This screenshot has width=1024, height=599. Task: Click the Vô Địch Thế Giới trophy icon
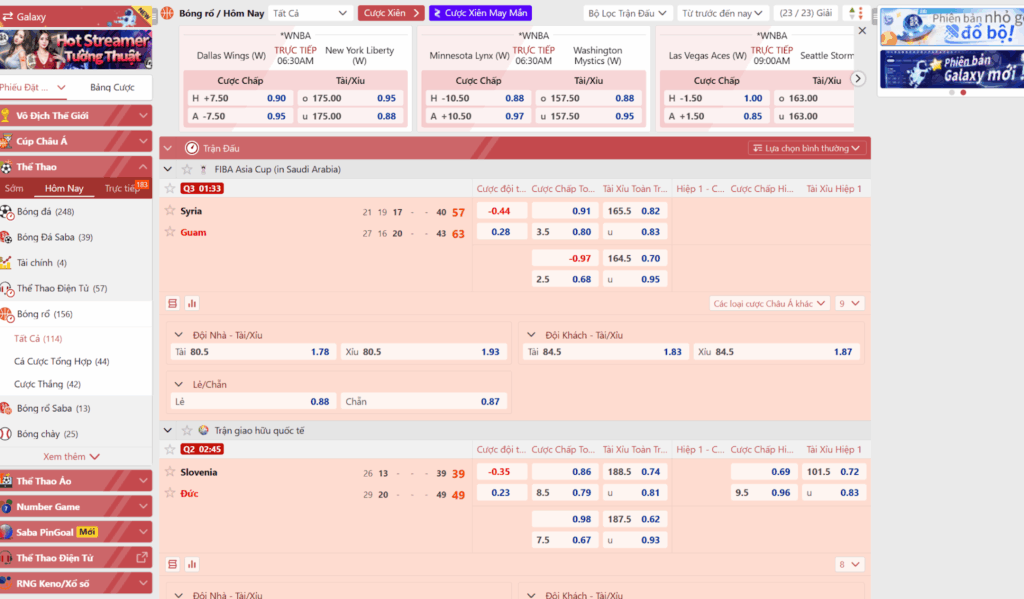click(x=5, y=116)
